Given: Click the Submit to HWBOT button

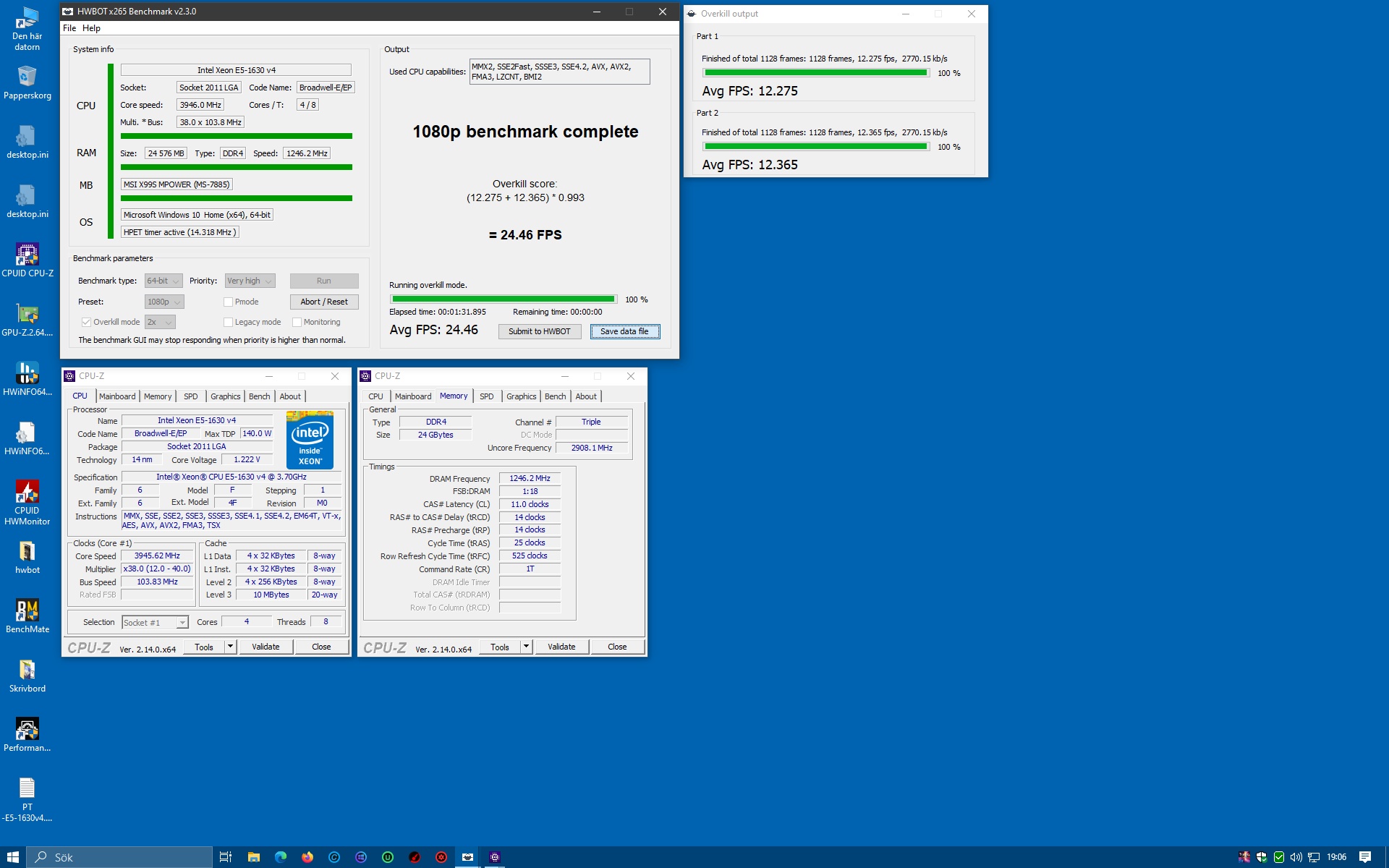Looking at the screenshot, I should click(540, 331).
